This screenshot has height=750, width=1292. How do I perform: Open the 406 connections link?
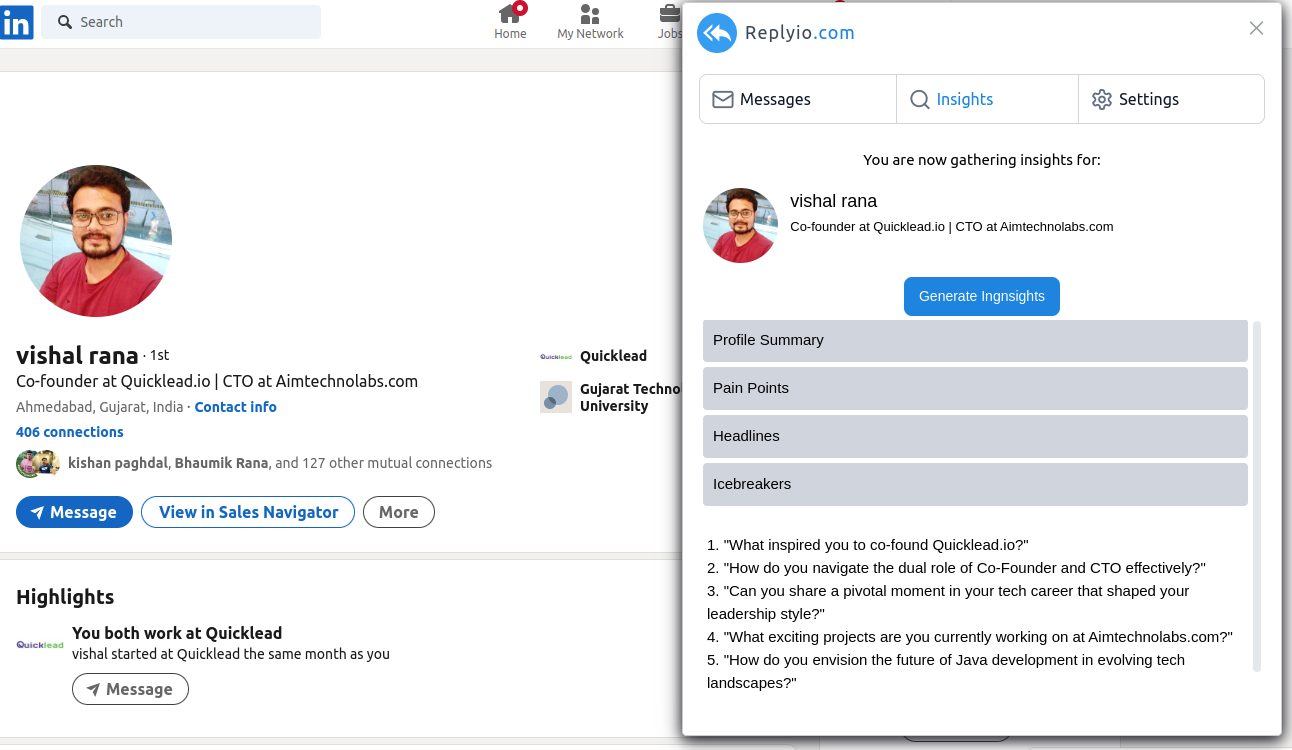pyautogui.click(x=70, y=432)
